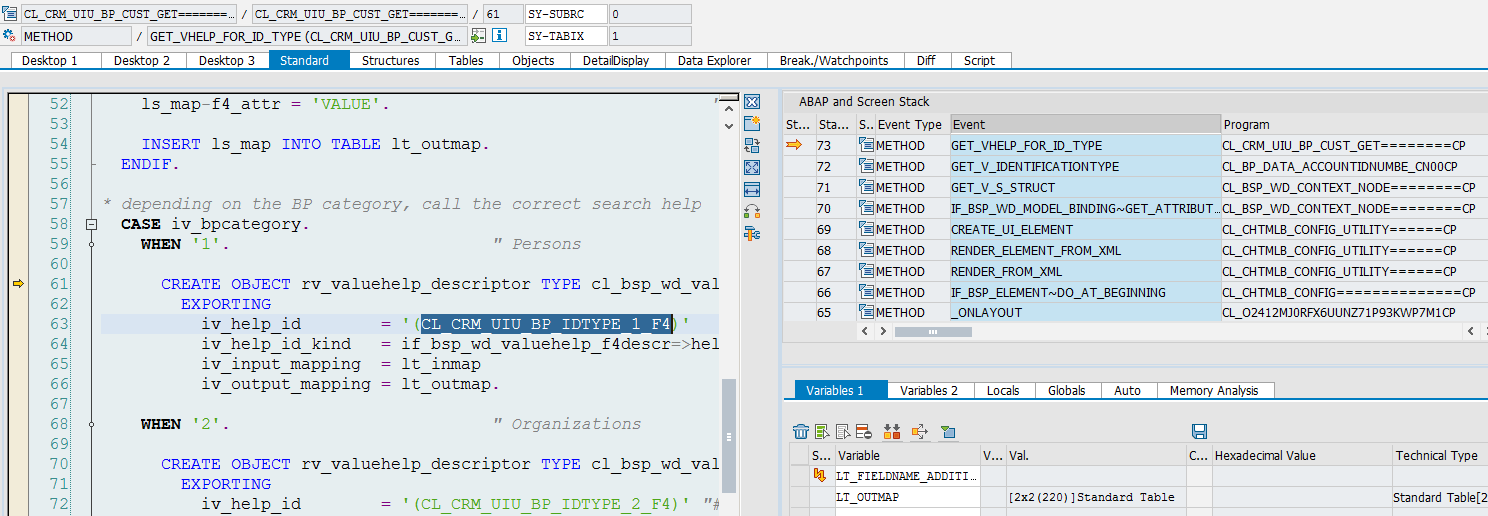Open the Diff tab

[926, 60]
